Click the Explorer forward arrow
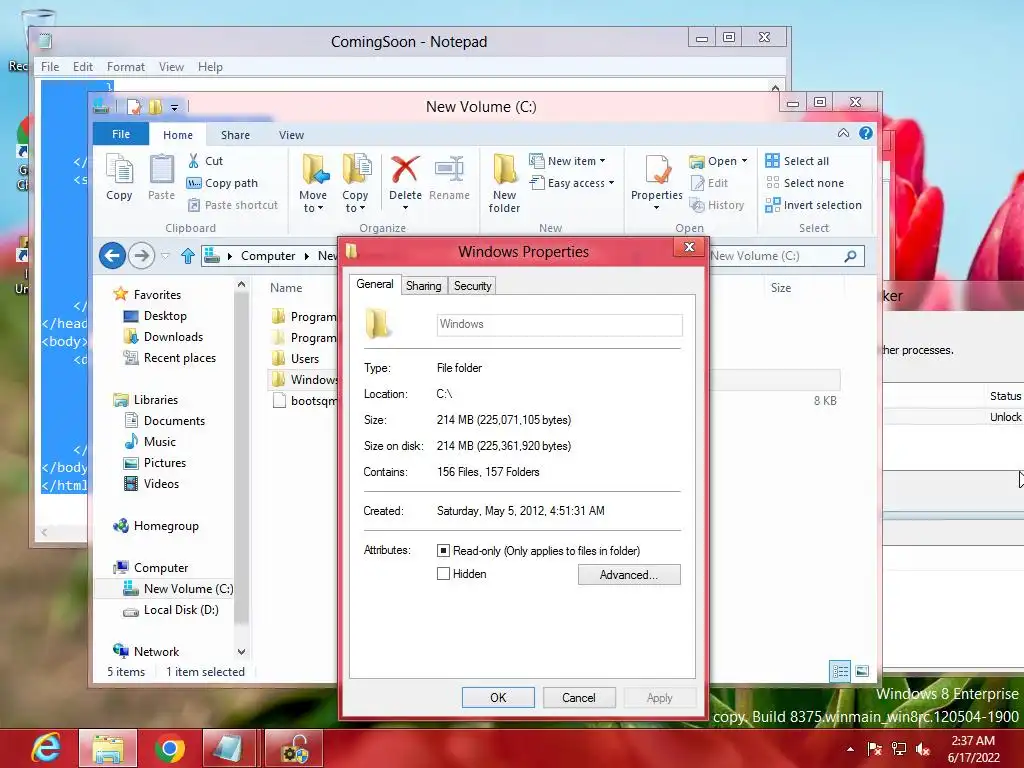The height and width of the screenshot is (768, 1024). [x=141, y=255]
